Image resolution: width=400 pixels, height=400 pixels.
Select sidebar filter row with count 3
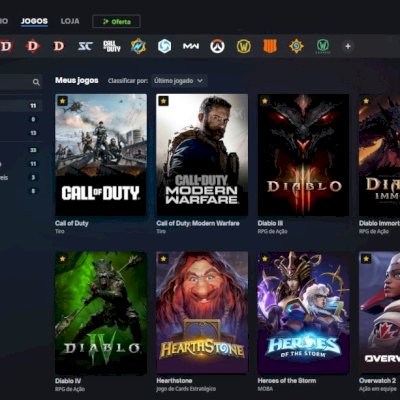tap(21, 178)
